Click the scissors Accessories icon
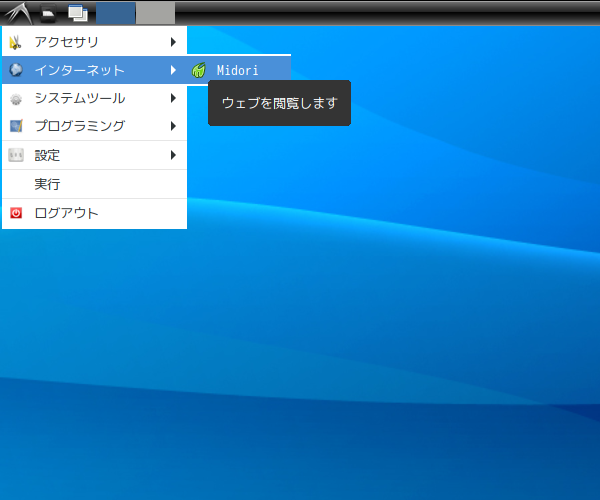This screenshot has width=600, height=500. pos(16,42)
